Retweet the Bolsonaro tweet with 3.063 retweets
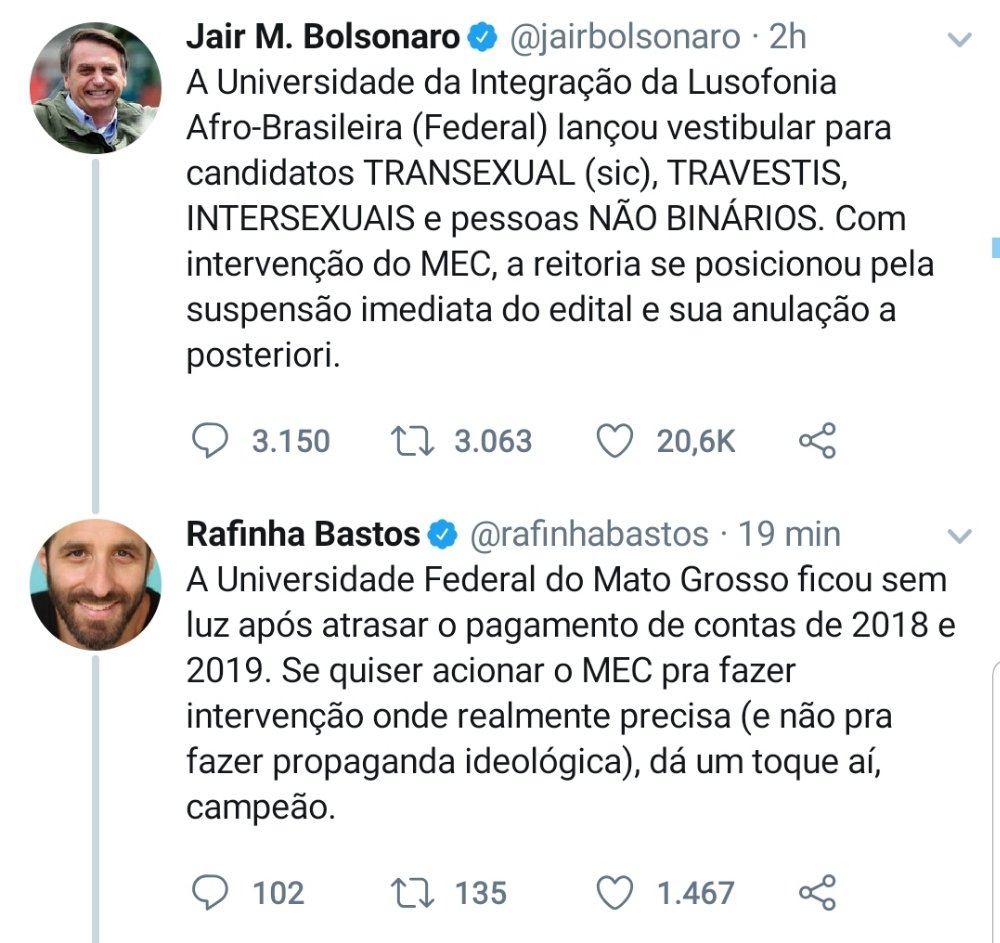Image resolution: width=1000 pixels, height=943 pixels. pyautogui.click(x=415, y=440)
